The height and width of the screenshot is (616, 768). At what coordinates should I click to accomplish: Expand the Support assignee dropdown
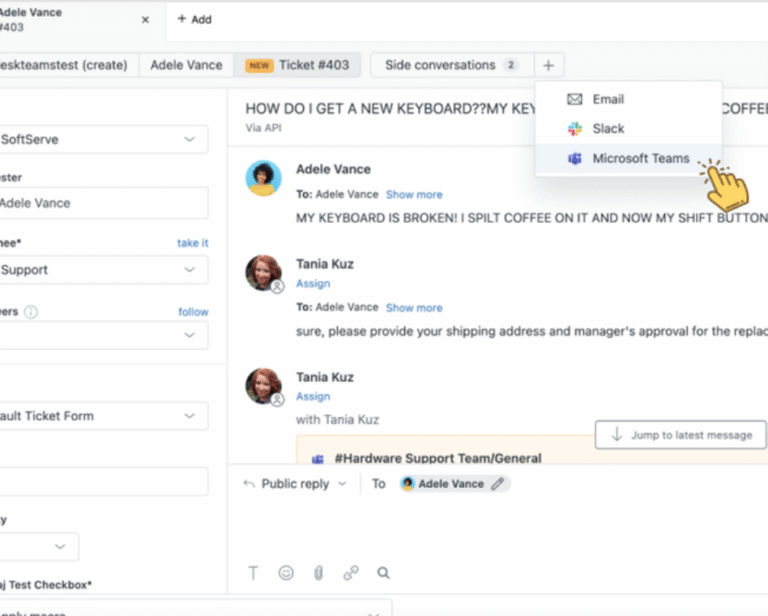(x=104, y=270)
